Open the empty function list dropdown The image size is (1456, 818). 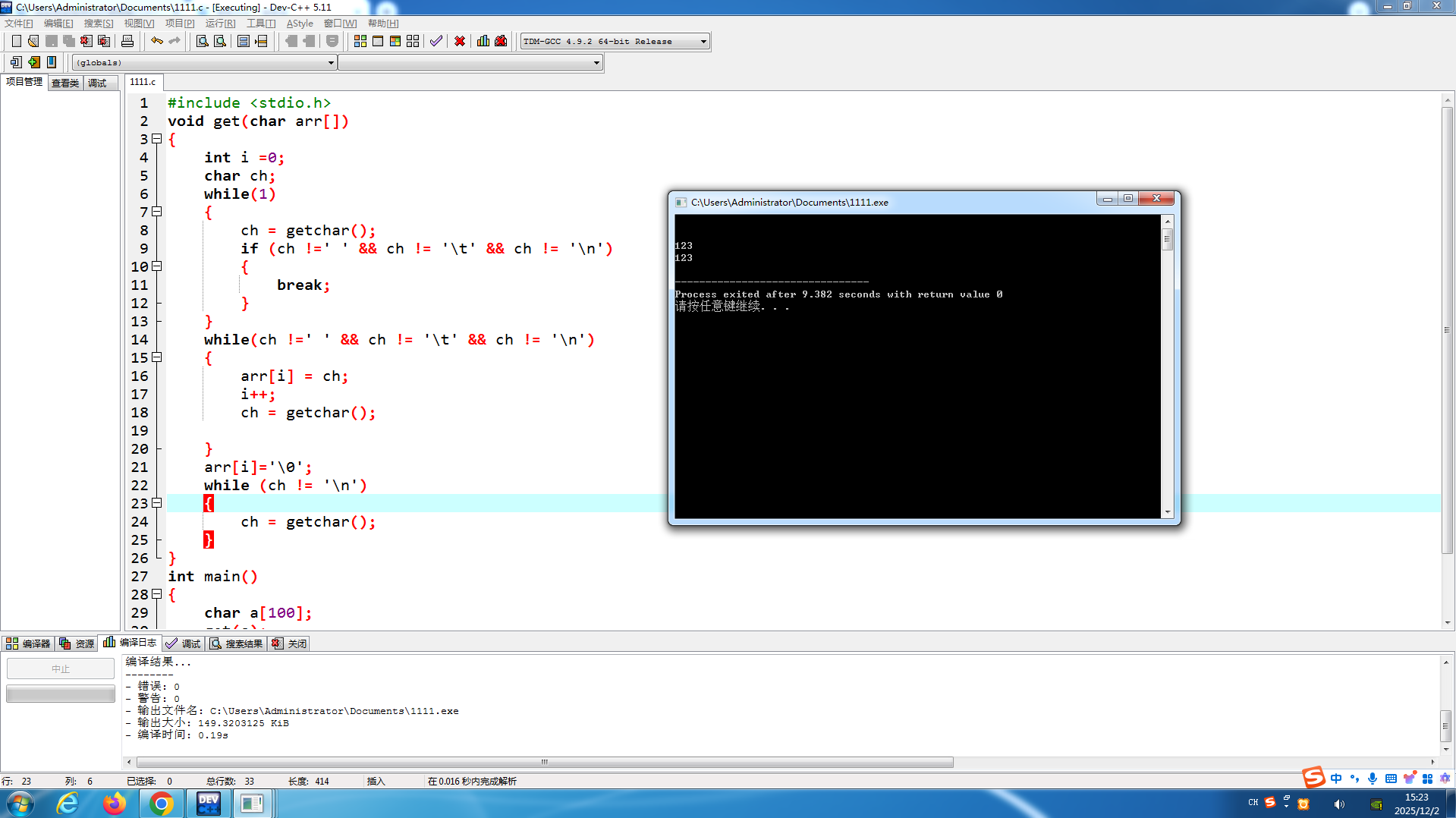(x=470, y=62)
